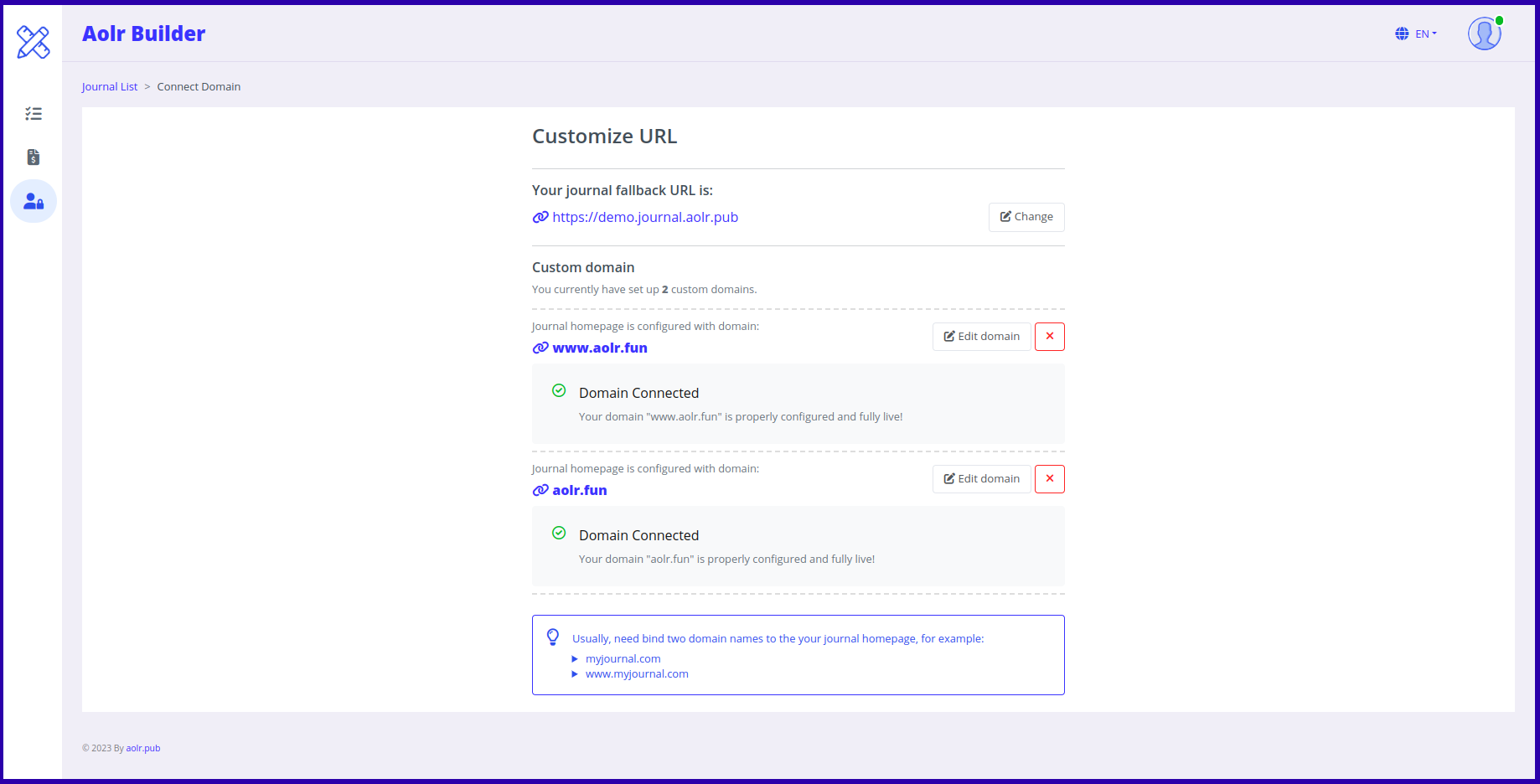Delete the www.aolr.fun custom domain
The width and height of the screenshot is (1540, 784).
pyautogui.click(x=1049, y=337)
